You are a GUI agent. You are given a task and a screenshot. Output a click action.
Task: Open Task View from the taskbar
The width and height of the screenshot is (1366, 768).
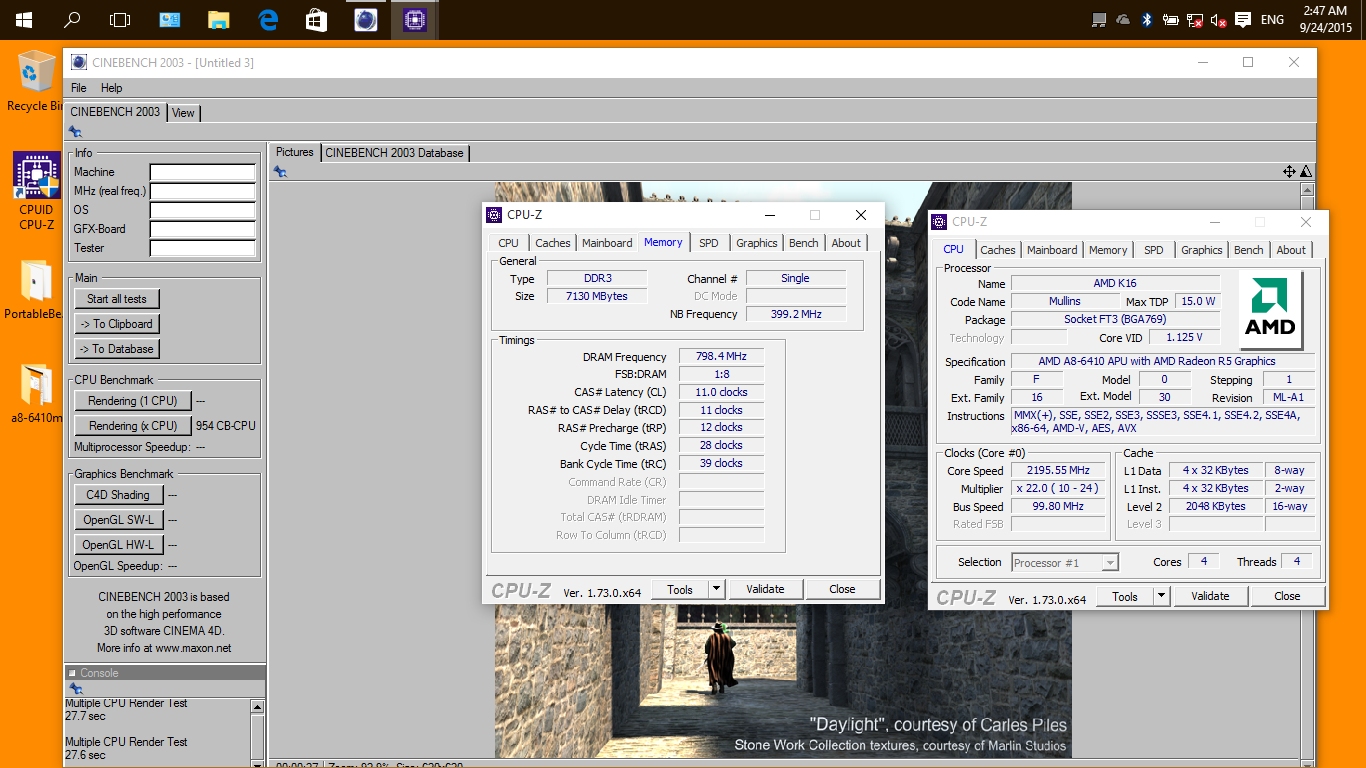tap(120, 19)
